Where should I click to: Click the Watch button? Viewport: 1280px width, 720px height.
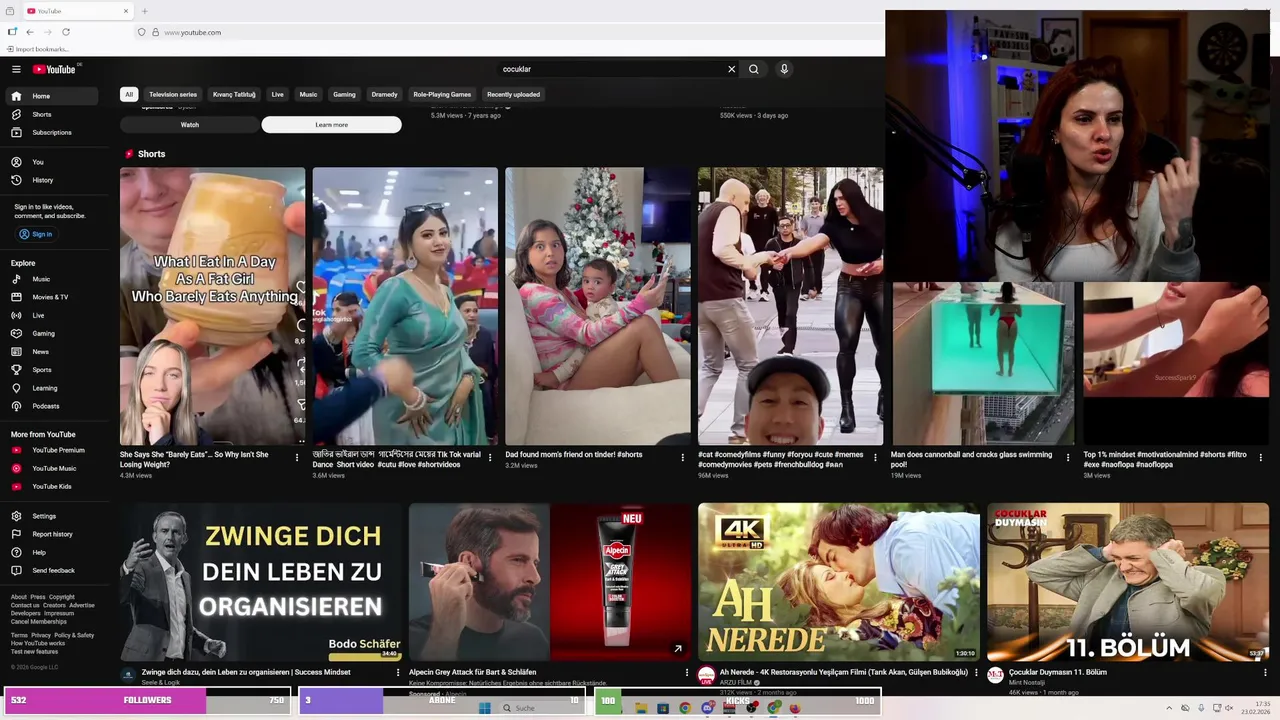190,125
